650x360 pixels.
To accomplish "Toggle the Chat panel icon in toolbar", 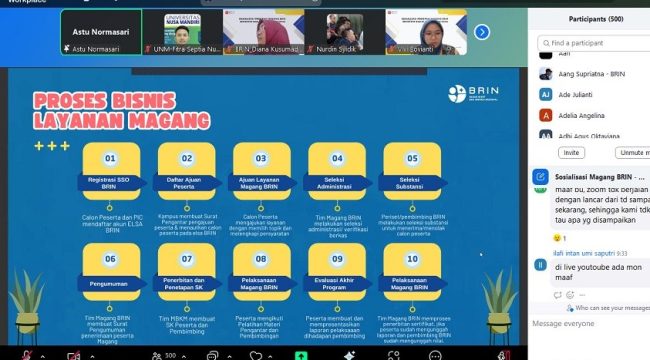I will (x=212, y=356).
